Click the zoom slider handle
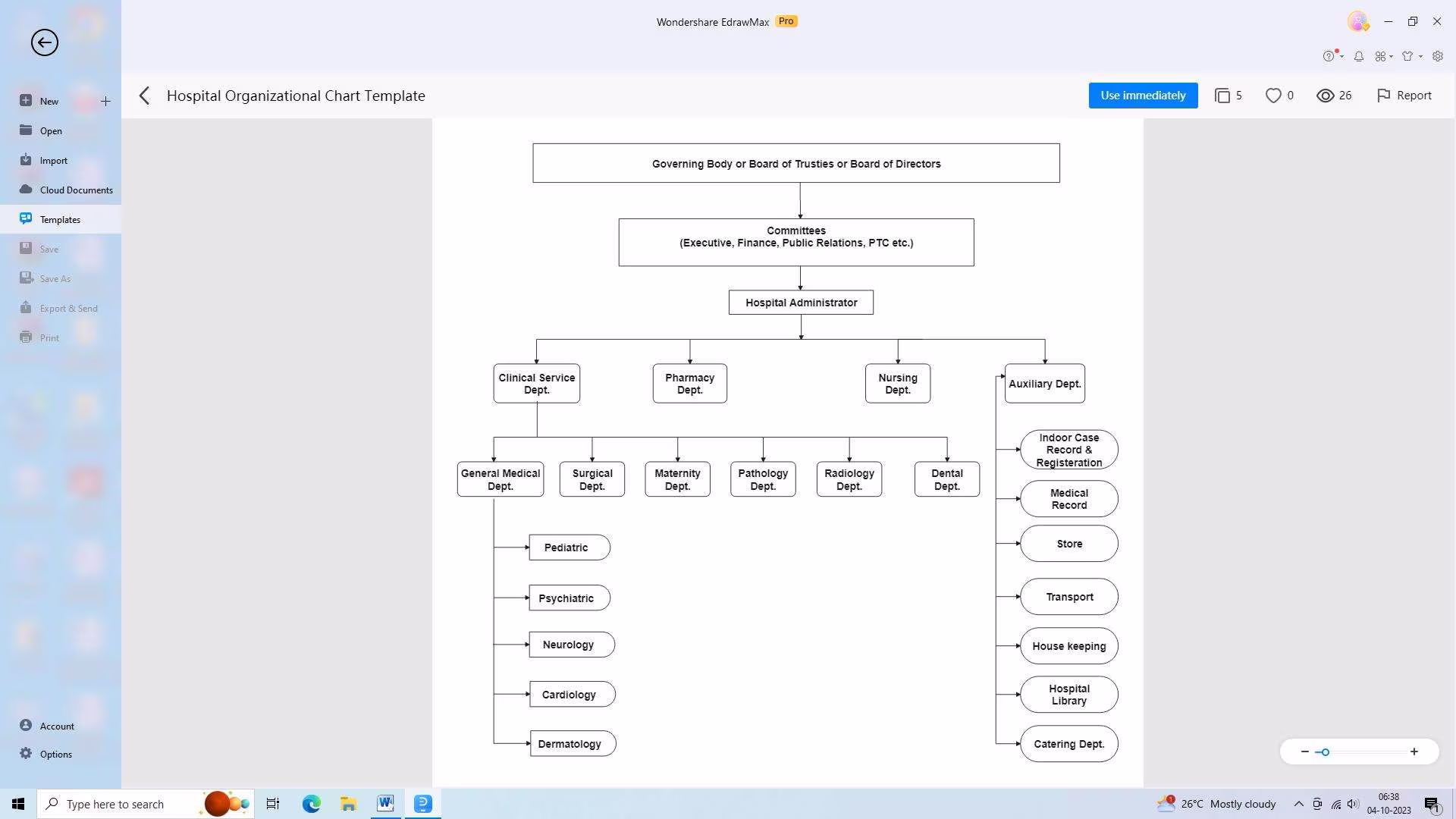This screenshot has width=1456, height=819. 1325,752
